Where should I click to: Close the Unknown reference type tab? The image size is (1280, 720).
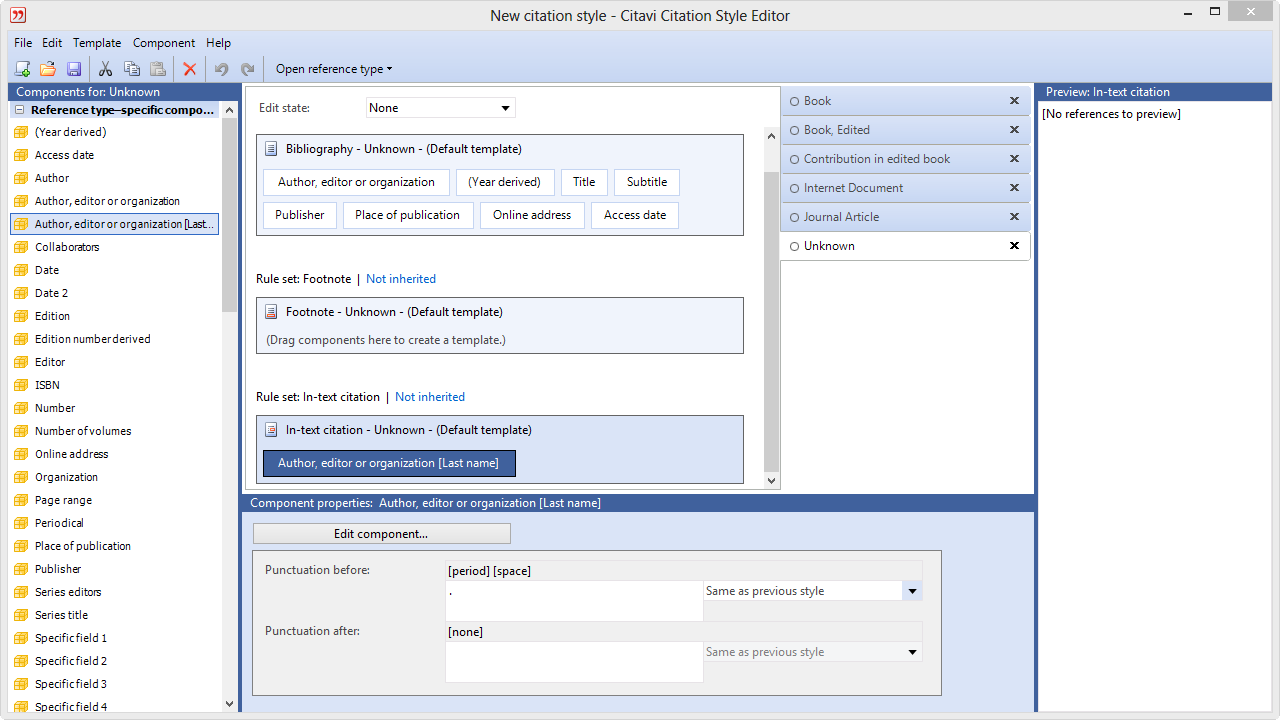[1014, 246]
